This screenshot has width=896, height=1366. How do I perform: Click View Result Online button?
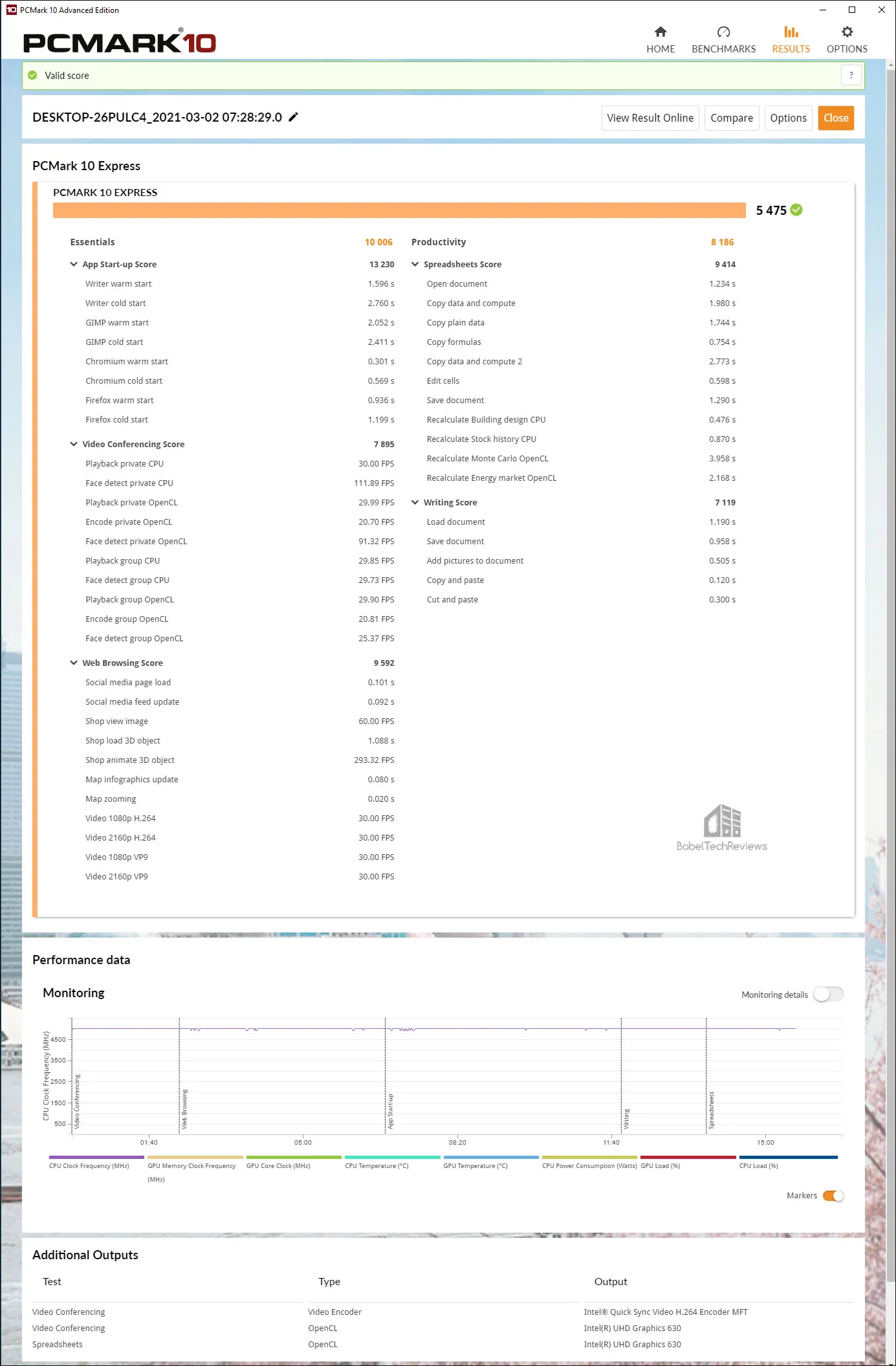650,118
